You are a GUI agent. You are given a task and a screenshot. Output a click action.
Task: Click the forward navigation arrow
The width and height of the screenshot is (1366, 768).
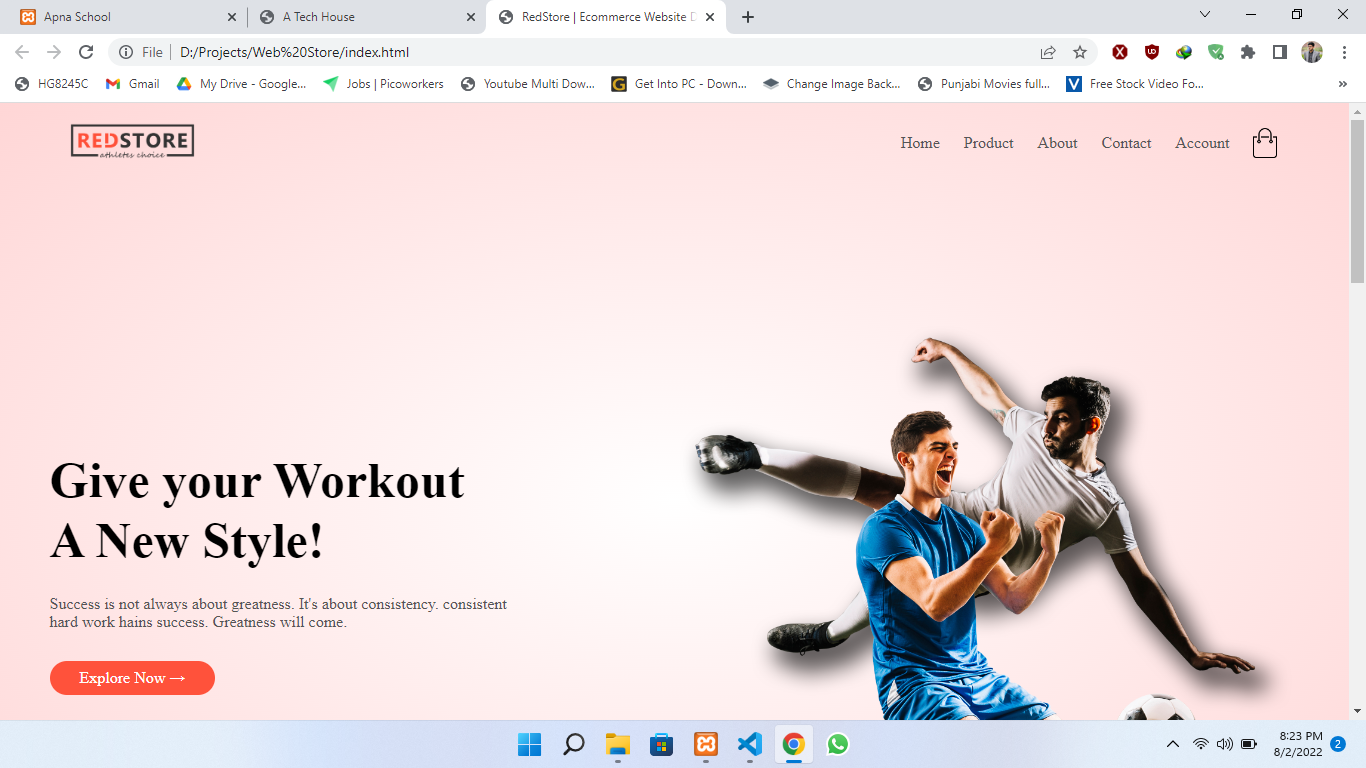[54, 52]
